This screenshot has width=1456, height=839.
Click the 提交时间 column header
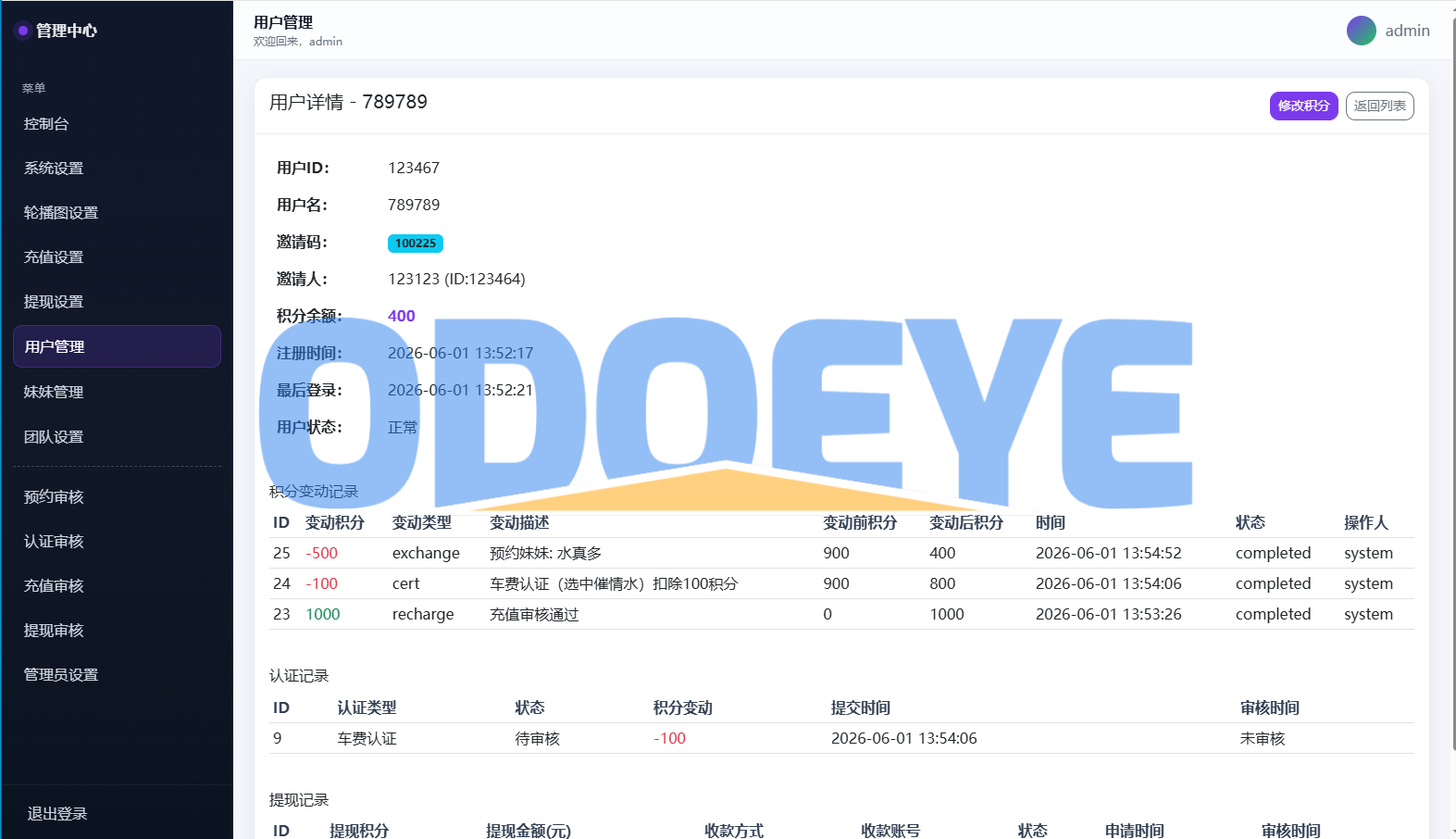click(861, 708)
